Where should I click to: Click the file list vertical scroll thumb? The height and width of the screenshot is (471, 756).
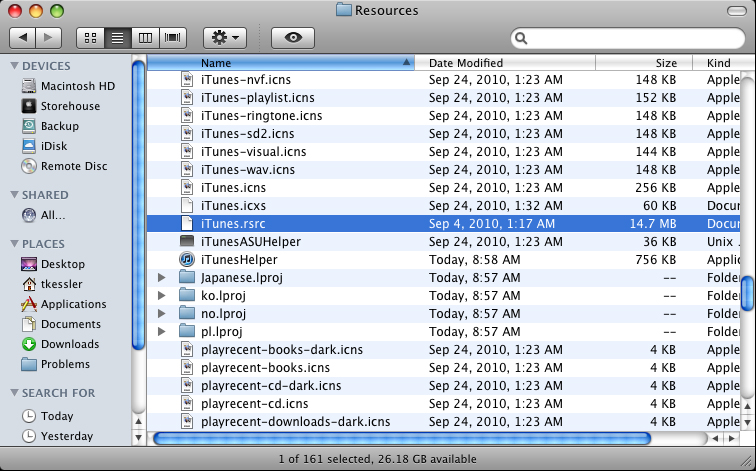(747, 294)
